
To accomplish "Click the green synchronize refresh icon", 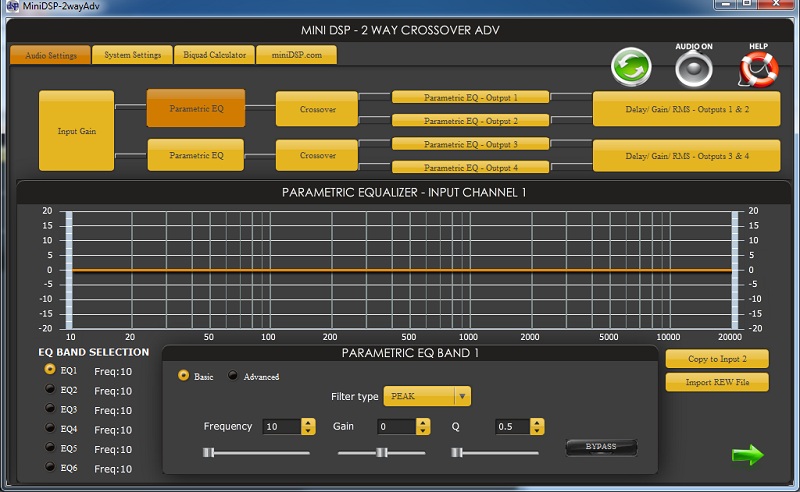I will pyautogui.click(x=631, y=67).
